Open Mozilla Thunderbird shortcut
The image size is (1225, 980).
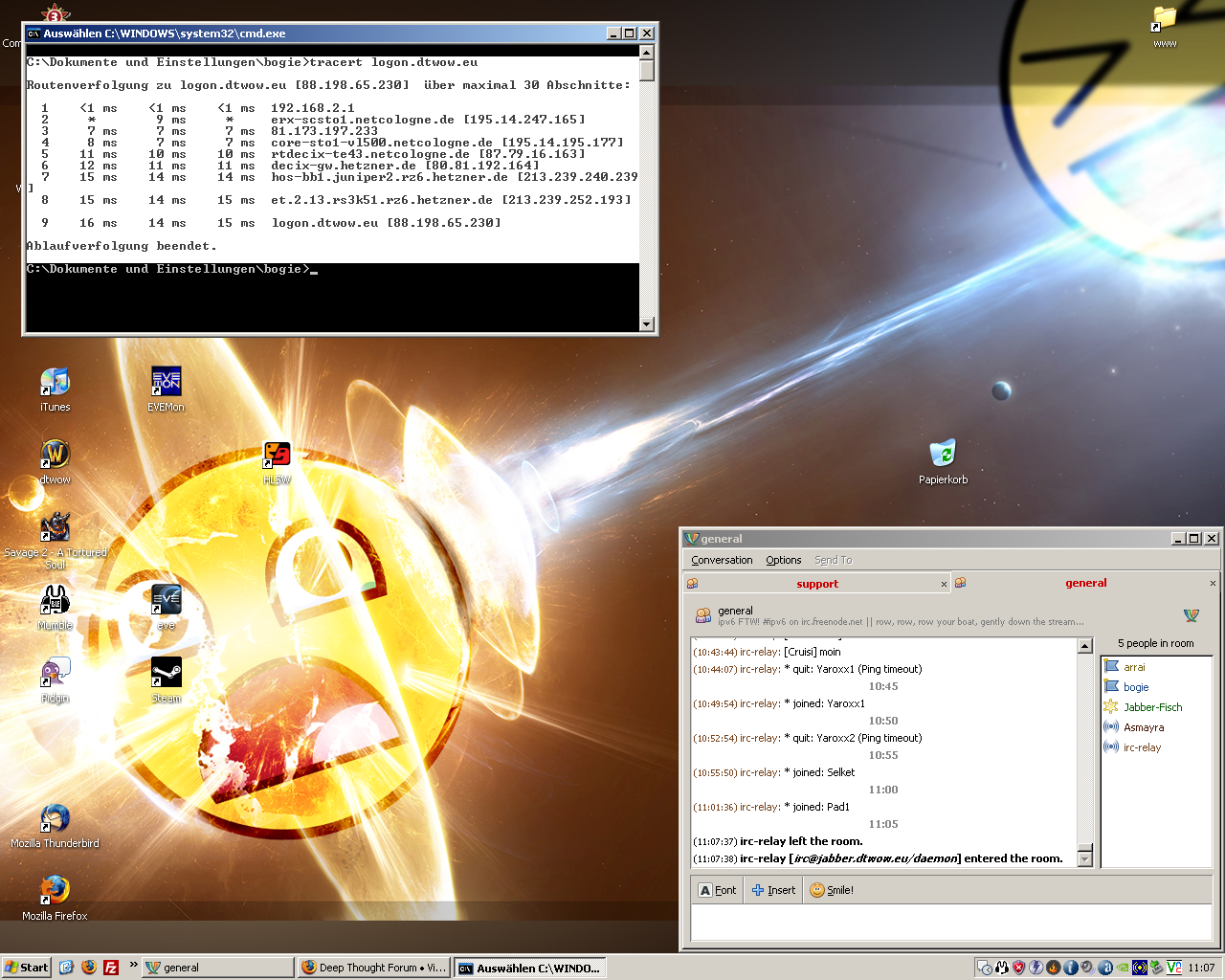click(55, 819)
